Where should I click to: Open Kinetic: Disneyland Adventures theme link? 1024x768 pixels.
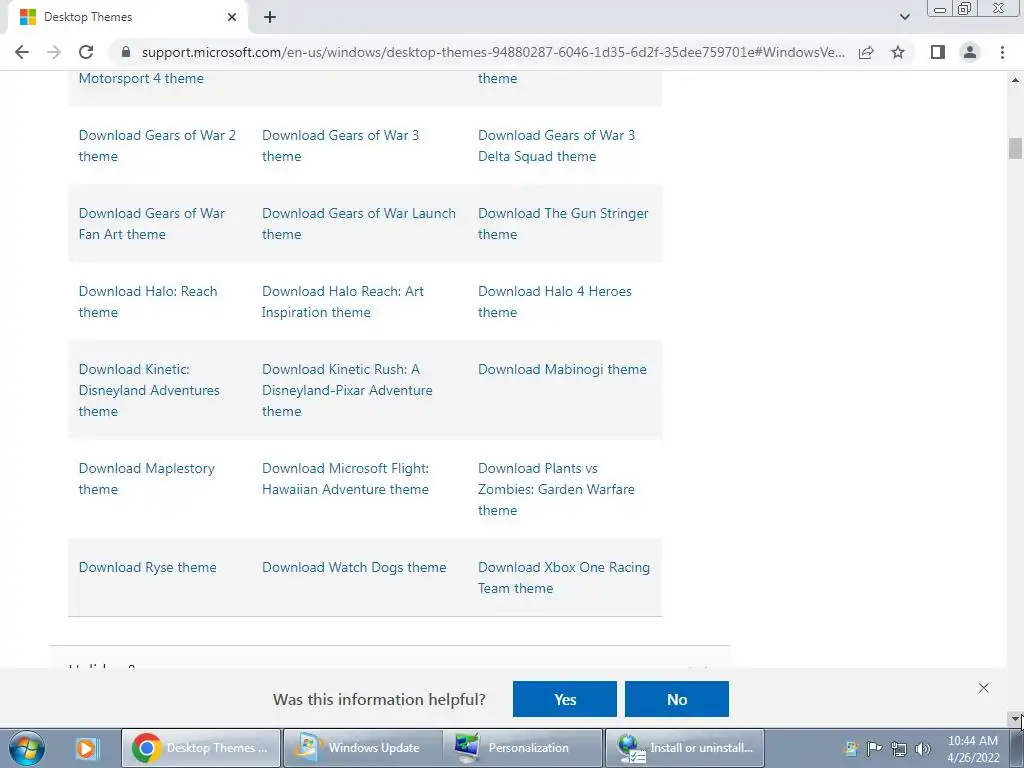pos(149,390)
